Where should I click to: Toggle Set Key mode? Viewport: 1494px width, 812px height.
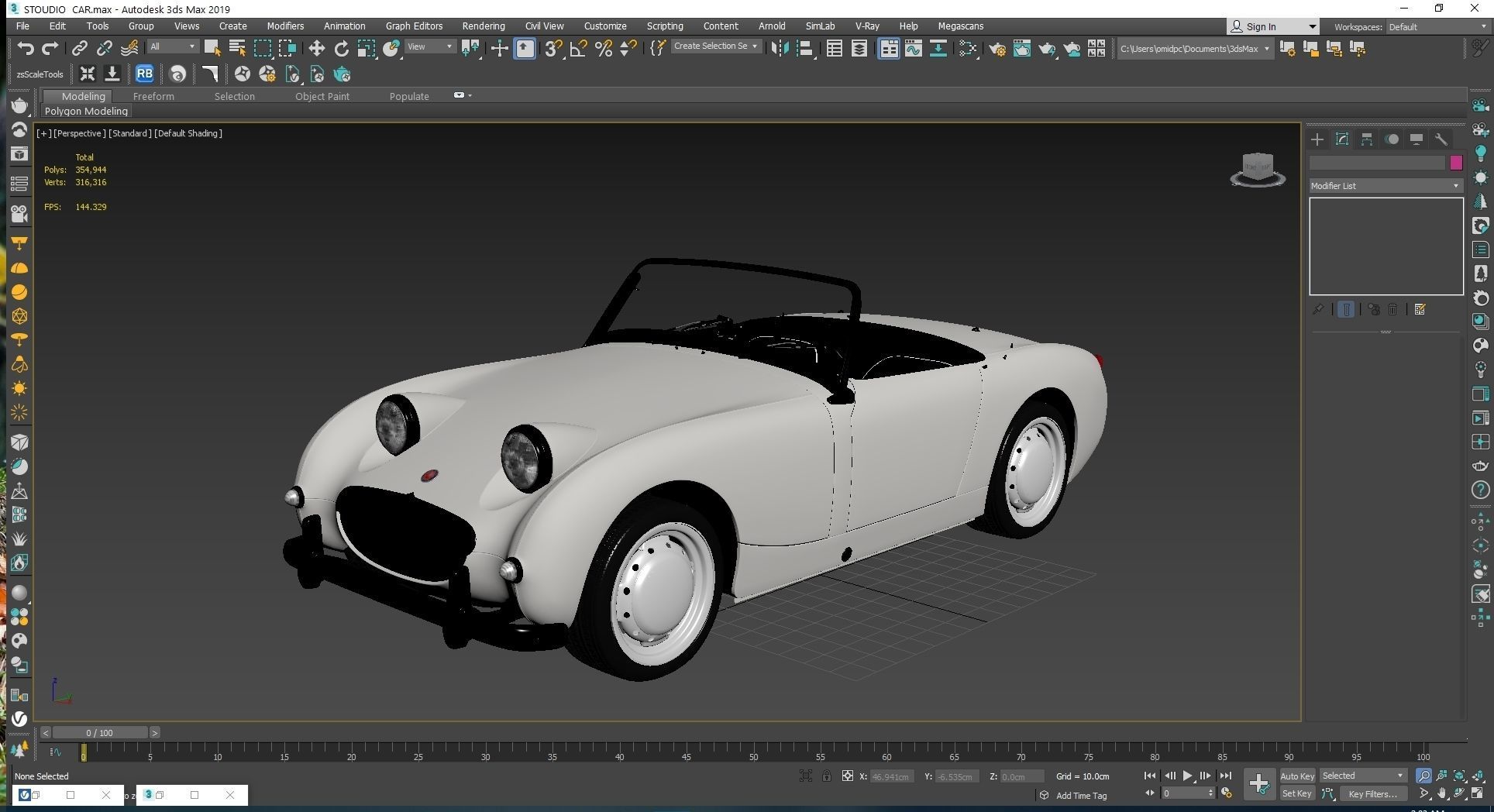click(x=1296, y=793)
